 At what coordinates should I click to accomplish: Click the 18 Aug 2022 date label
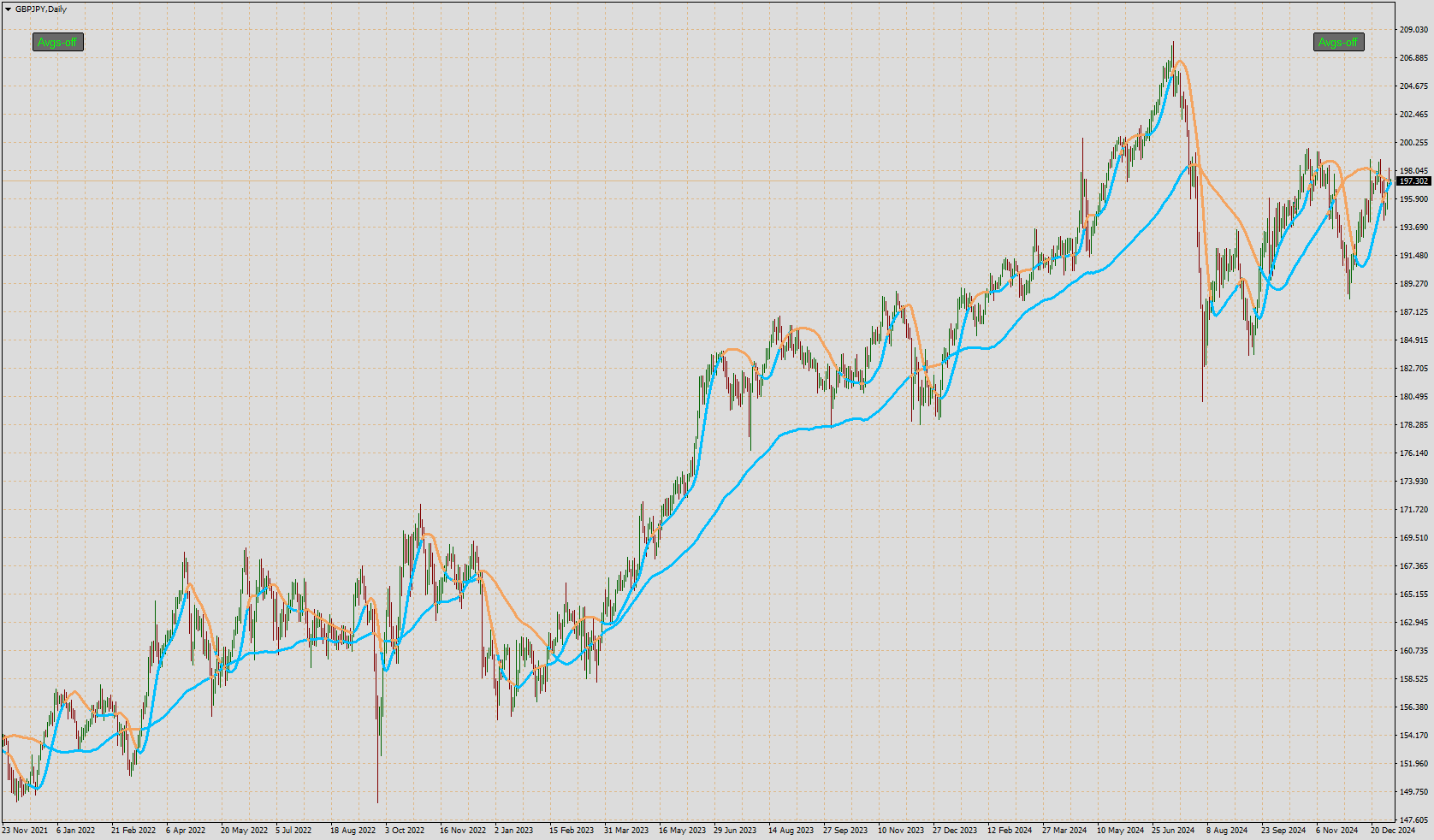(x=353, y=831)
